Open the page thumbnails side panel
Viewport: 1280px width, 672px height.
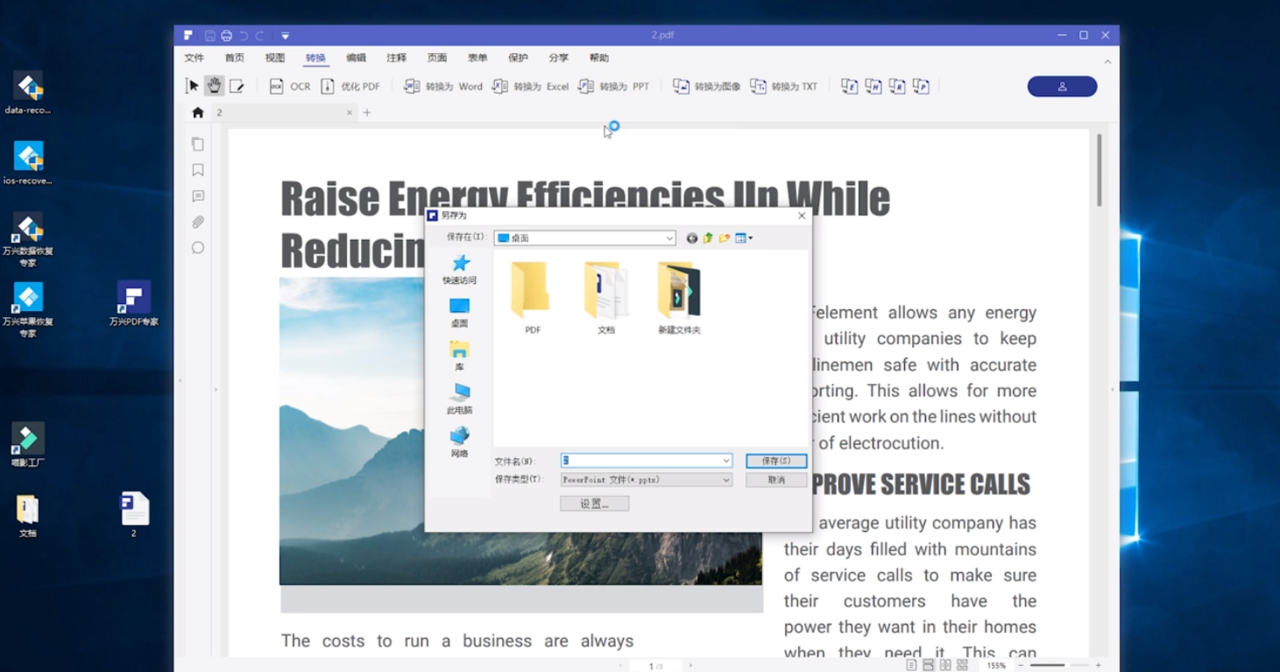(198, 144)
